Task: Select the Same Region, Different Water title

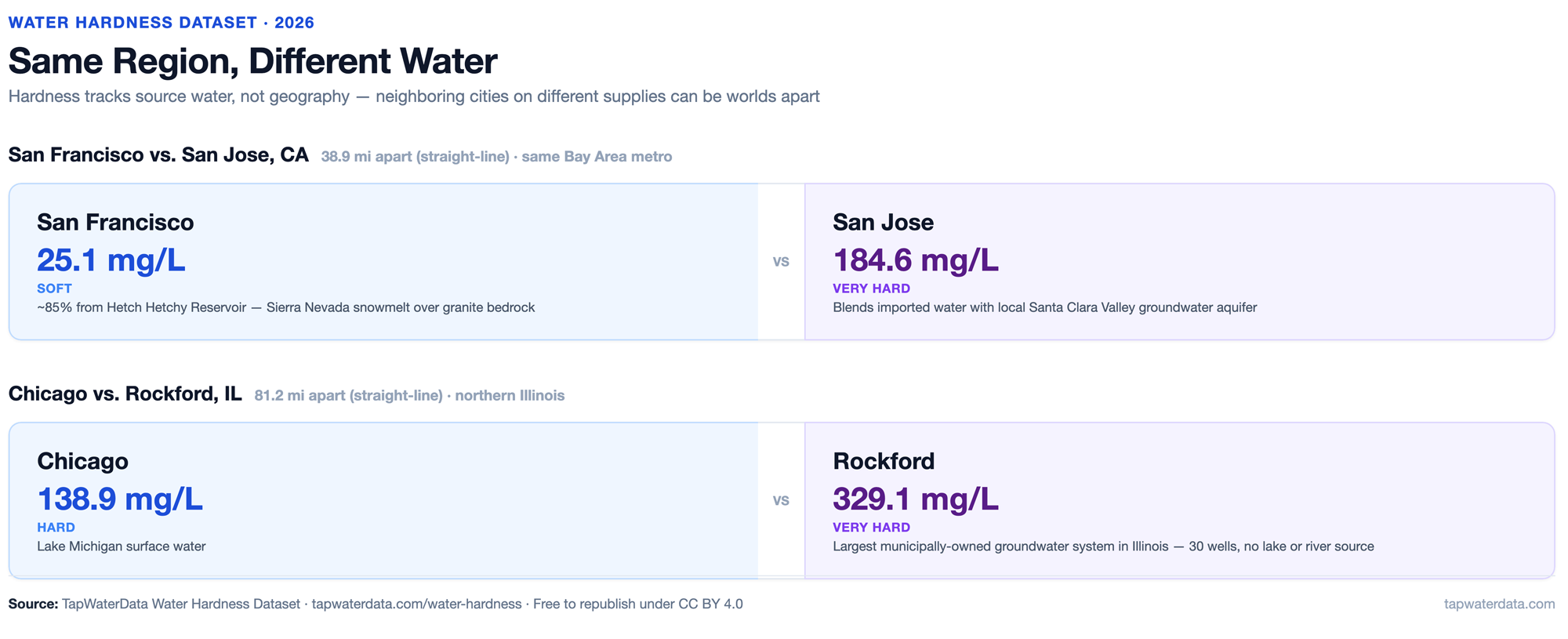Action: (x=252, y=61)
